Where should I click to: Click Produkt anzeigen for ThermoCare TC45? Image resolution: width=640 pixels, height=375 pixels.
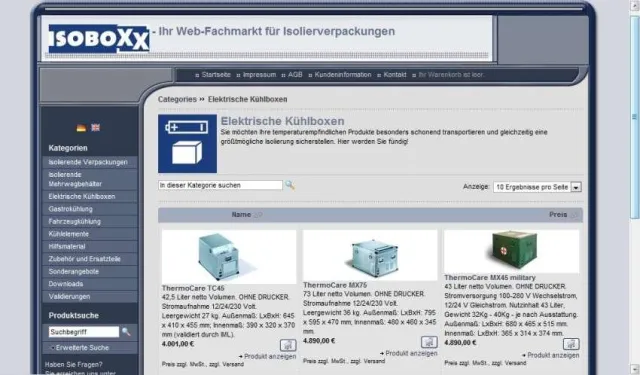tap(270, 356)
